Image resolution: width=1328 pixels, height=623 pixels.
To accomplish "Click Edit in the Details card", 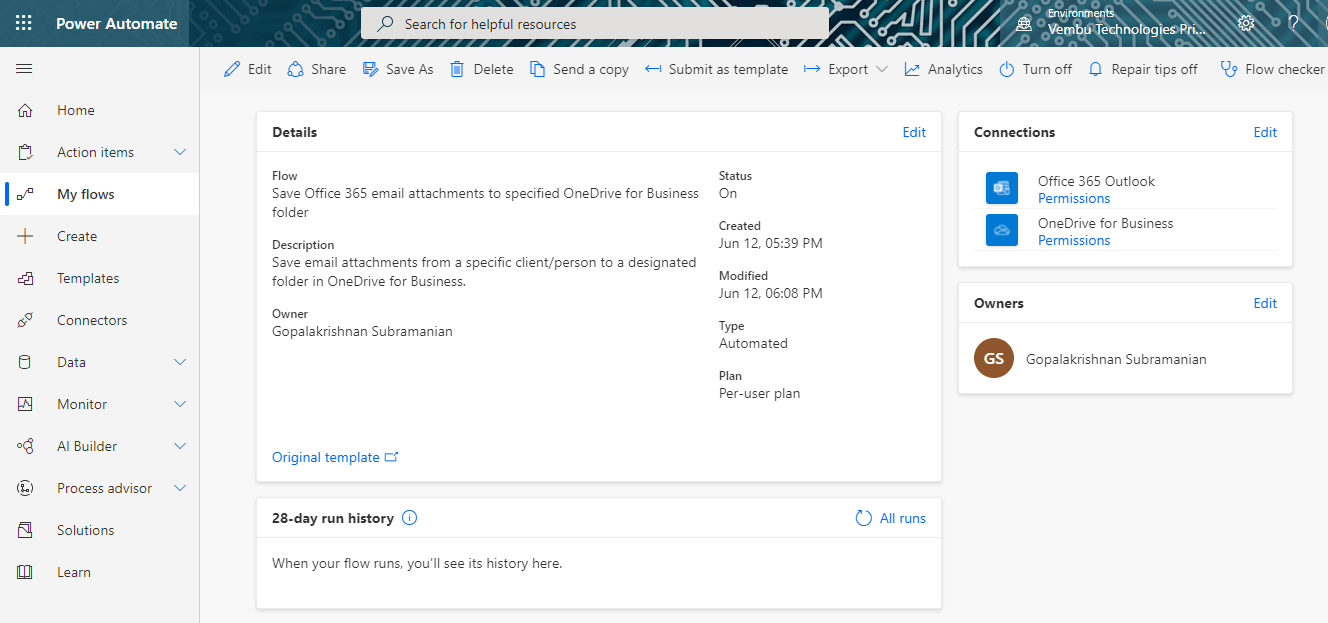I will coord(914,132).
